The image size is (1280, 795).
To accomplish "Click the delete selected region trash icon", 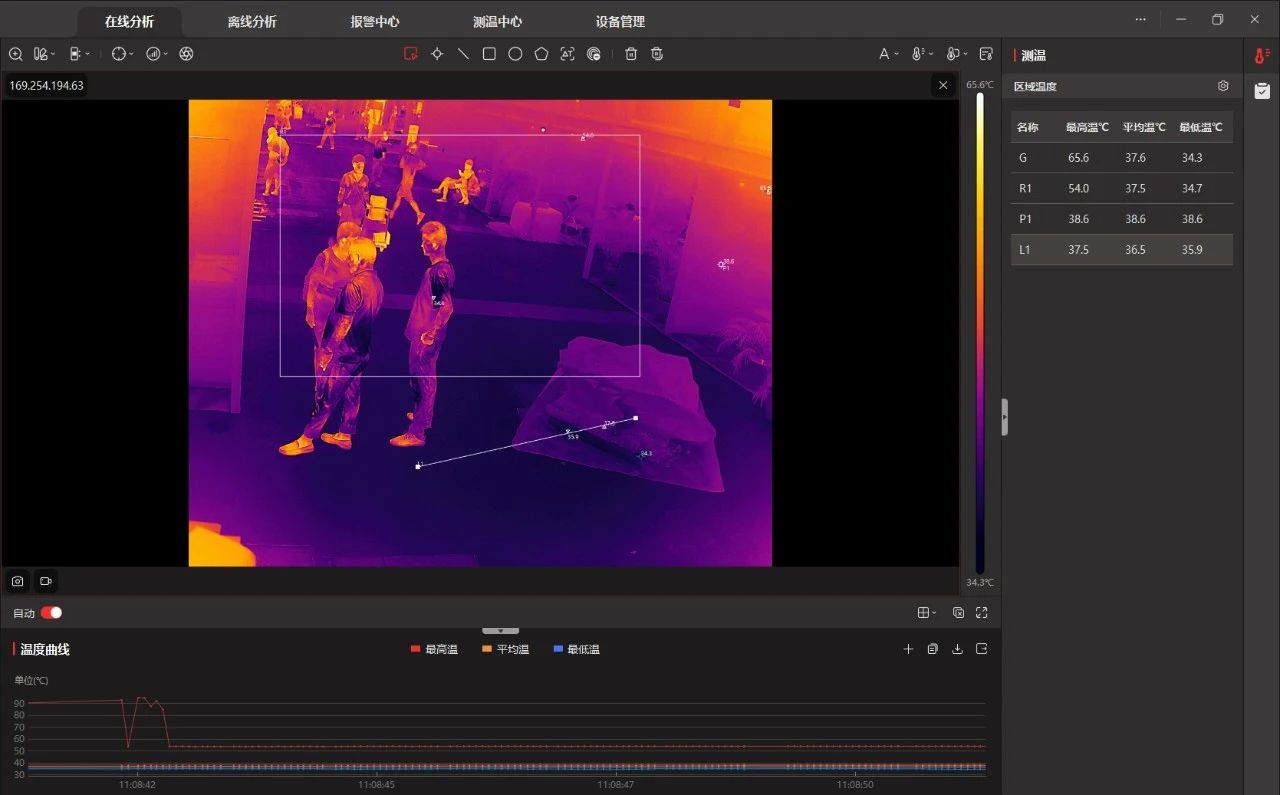I will (631, 54).
